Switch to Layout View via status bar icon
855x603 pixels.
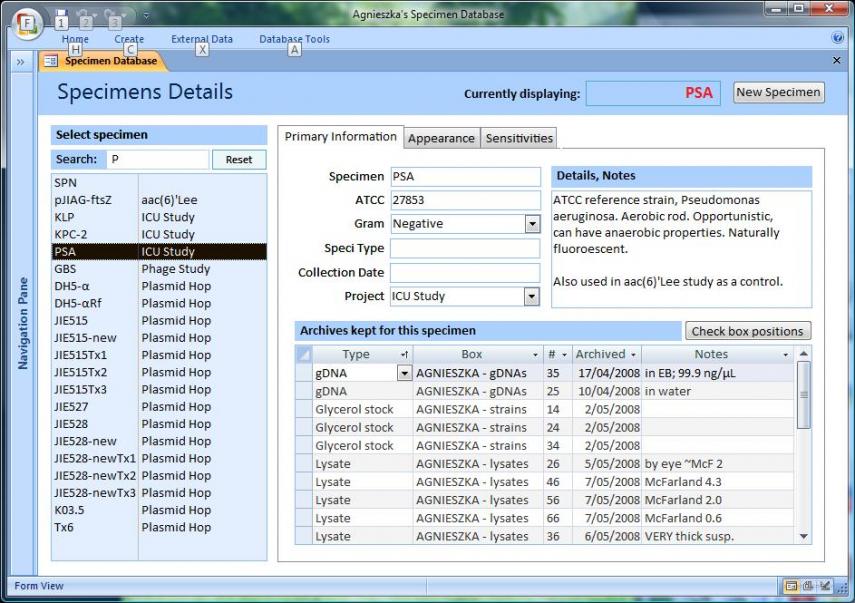[807, 586]
